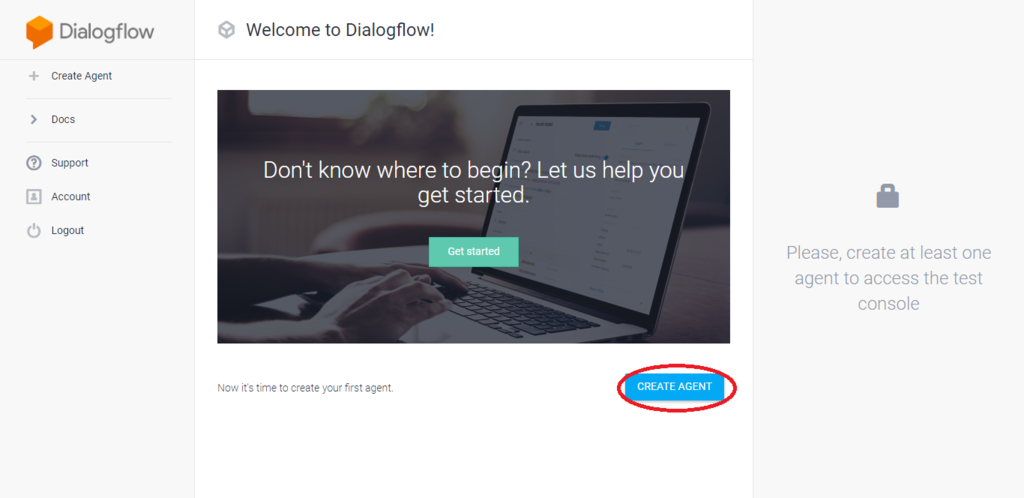
Task: Click the Account person icon
Action: click(34, 196)
